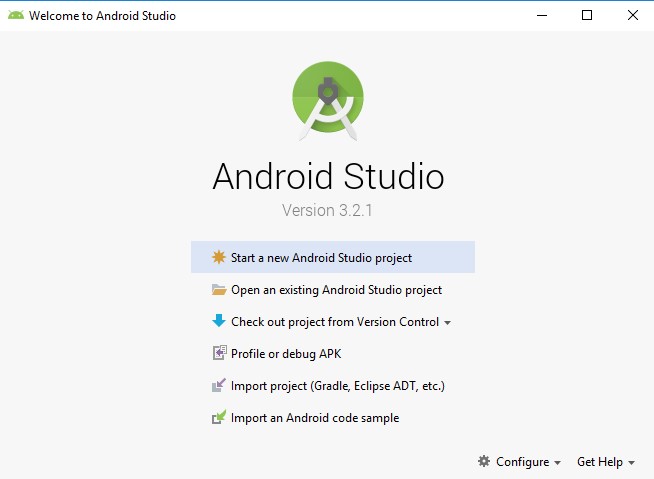This screenshot has width=654, height=479.
Task: Click the blue download arrow icon for Version Control
Action: 219,322
